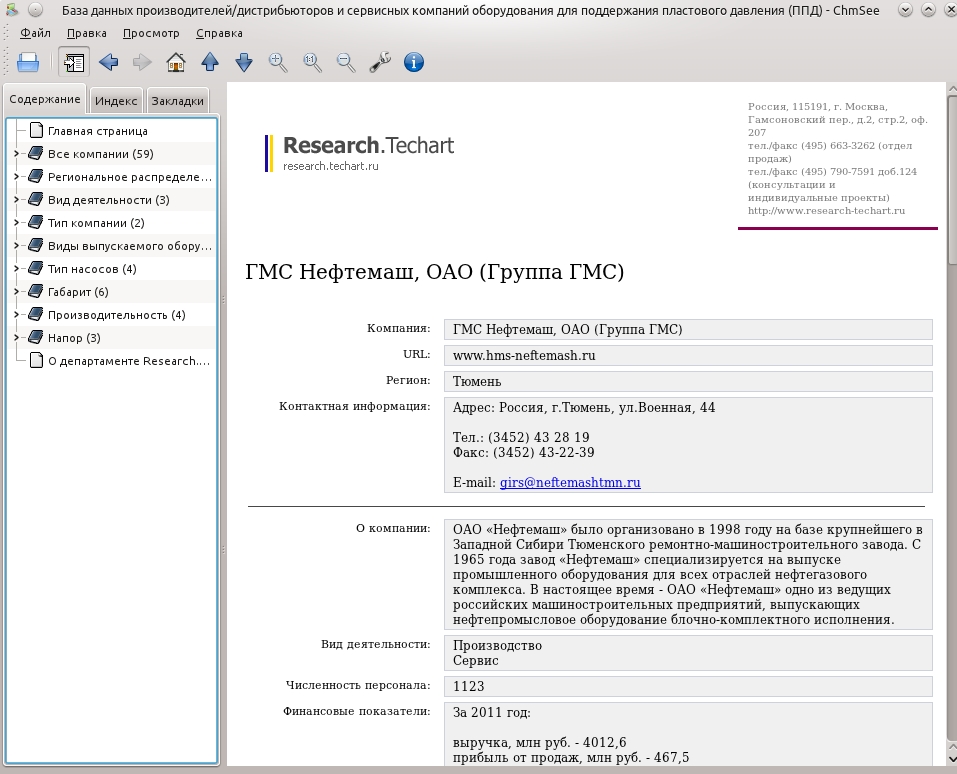This screenshot has width=957, height=774.
Task: Click the www.hms-neftemash.ru URL field
Action: coord(688,355)
